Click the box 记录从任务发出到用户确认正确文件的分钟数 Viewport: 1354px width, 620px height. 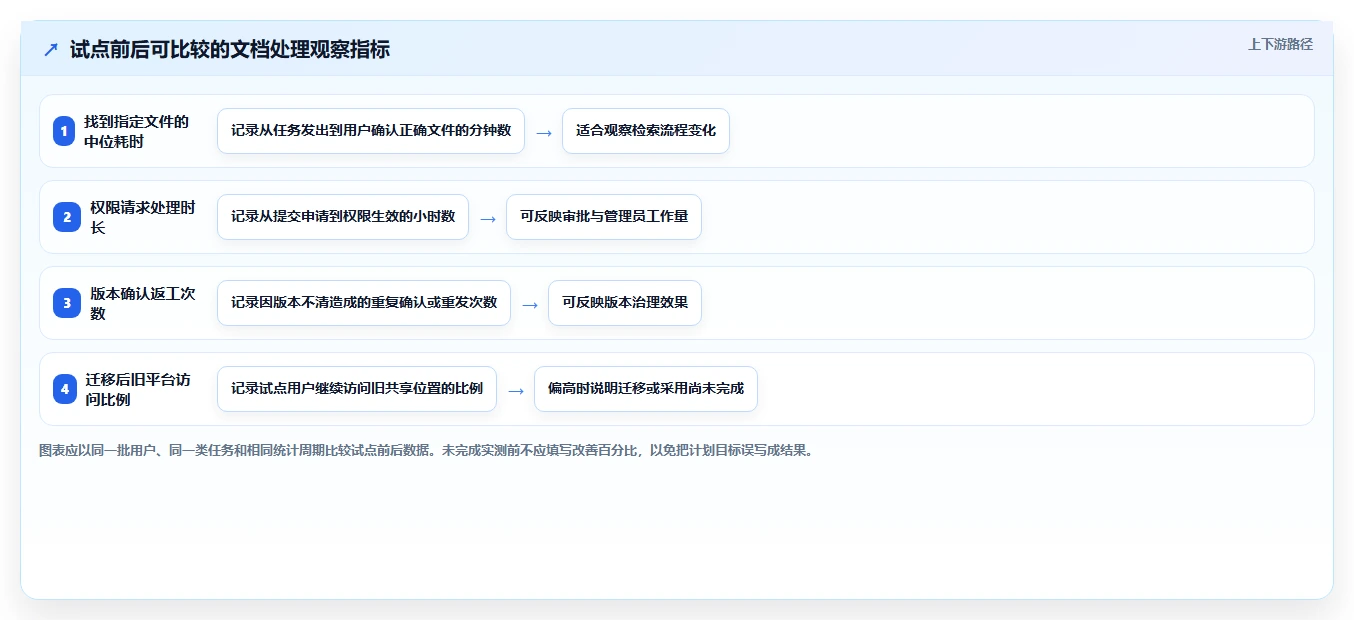(x=371, y=131)
